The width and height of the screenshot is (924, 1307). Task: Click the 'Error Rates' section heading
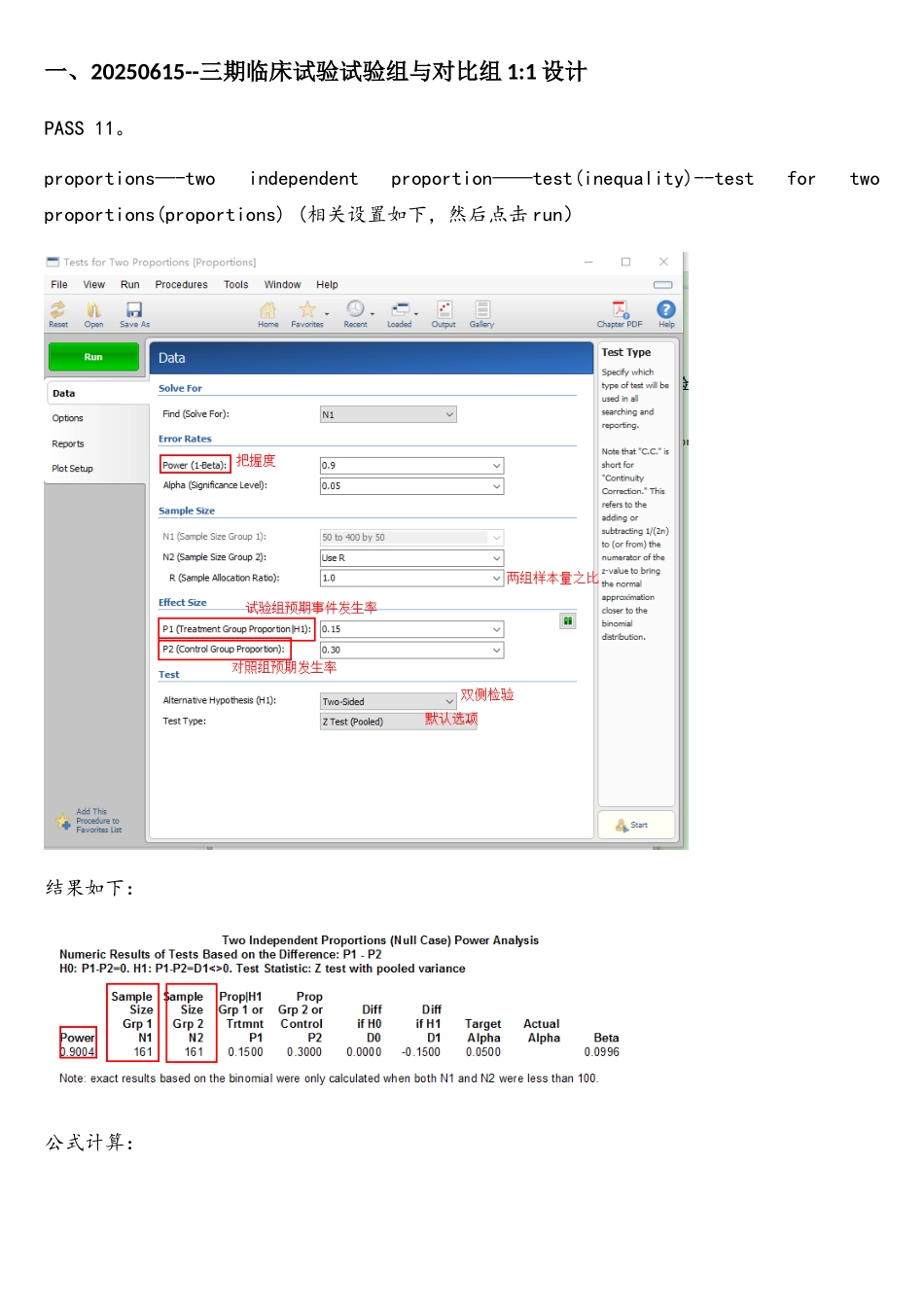pyautogui.click(x=185, y=439)
